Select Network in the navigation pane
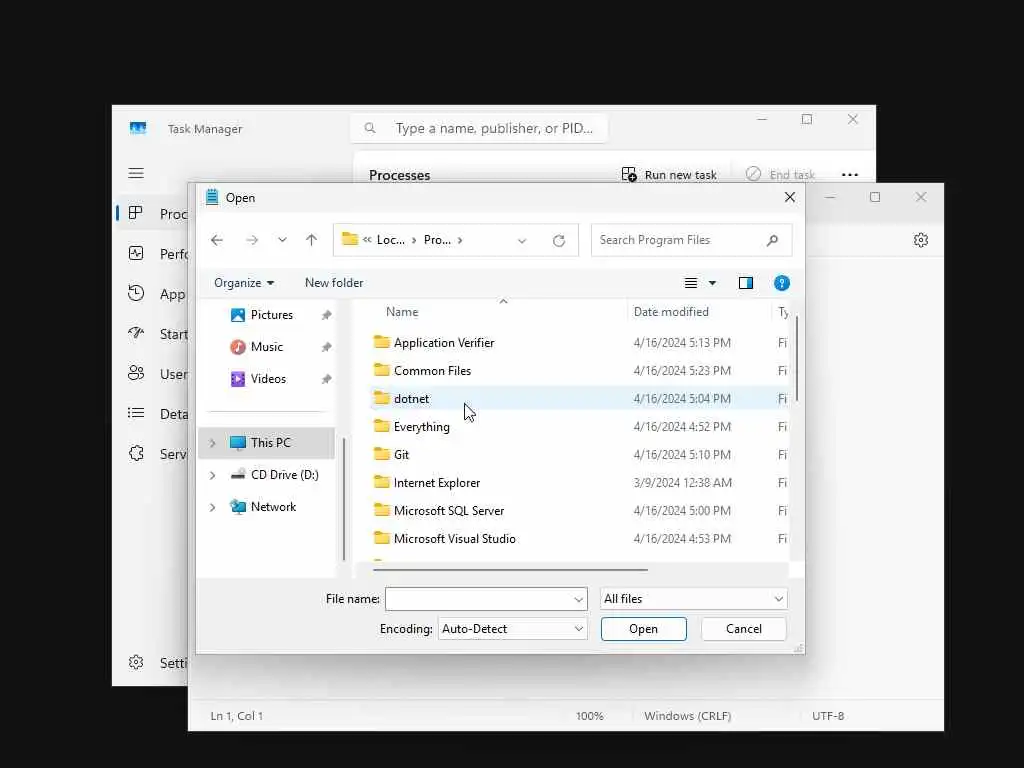The image size is (1024, 768). point(263,507)
